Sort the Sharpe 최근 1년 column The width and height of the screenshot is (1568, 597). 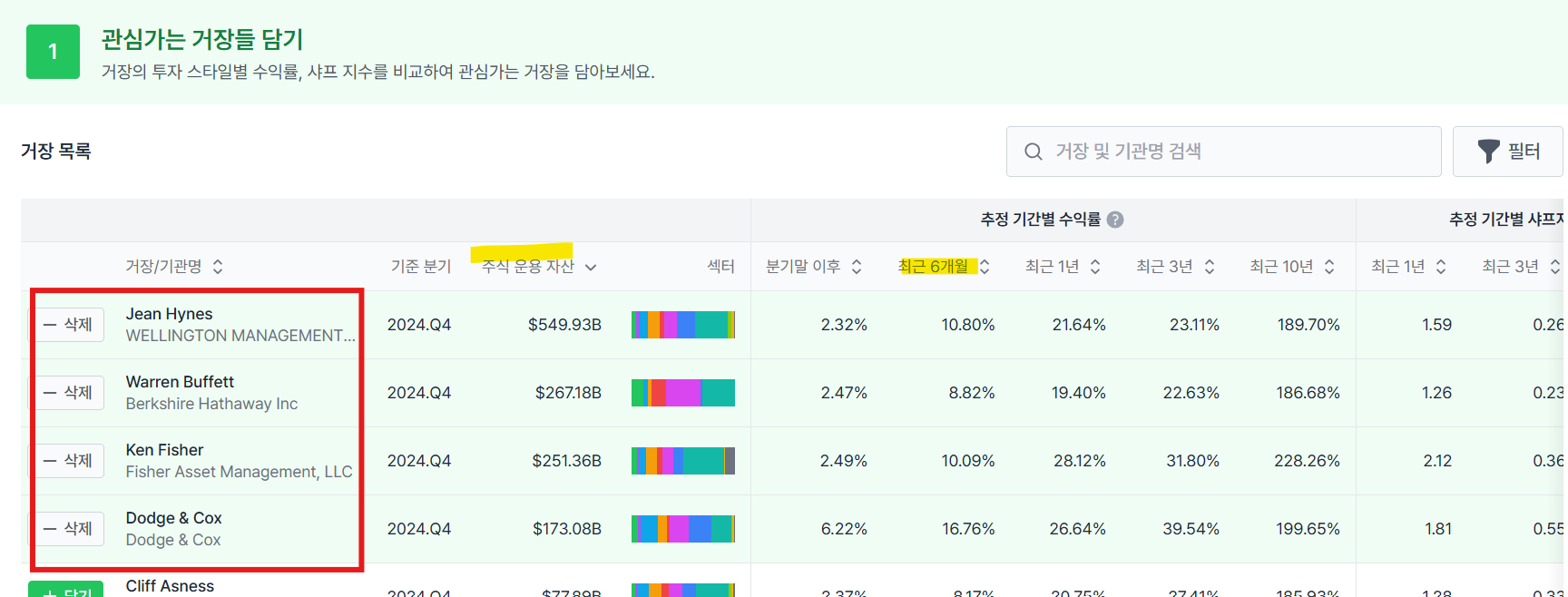pyautogui.click(x=1441, y=267)
